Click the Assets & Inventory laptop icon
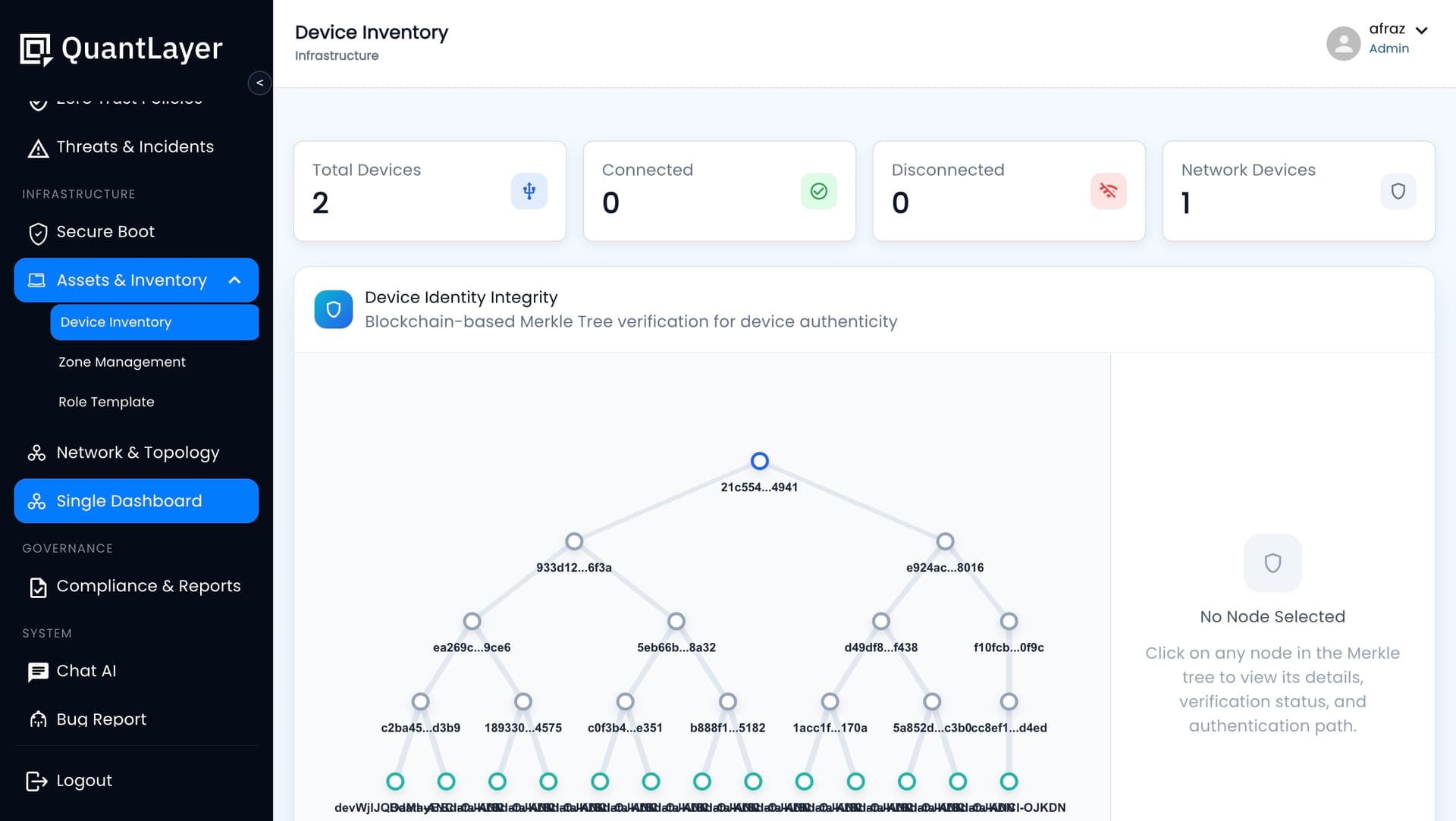The width and height of the screenshot is (1456, 821). (36, 280)
